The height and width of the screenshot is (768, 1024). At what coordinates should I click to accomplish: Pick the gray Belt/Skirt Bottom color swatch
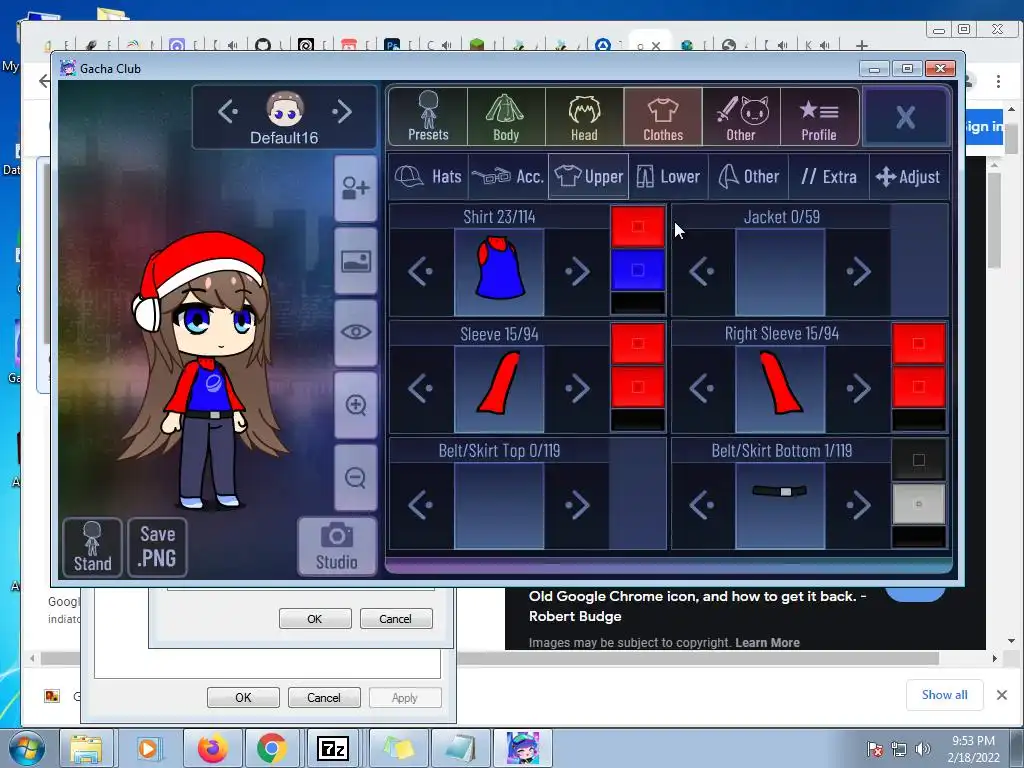(x=919, y=504)
